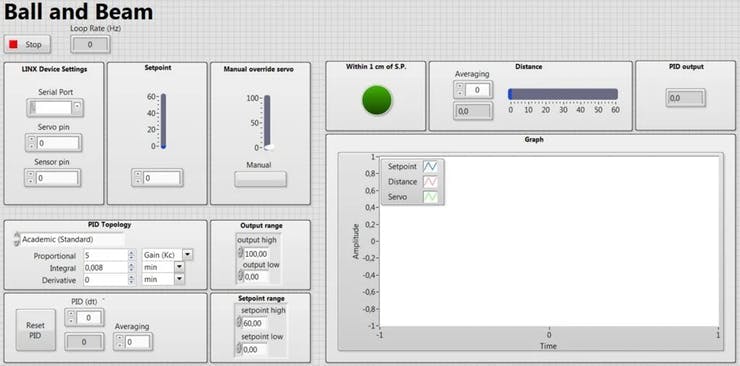Click the Distance horizontal slider bar
Screen dimensions: 740x366
pyautogui.click(x=563, y=94)
